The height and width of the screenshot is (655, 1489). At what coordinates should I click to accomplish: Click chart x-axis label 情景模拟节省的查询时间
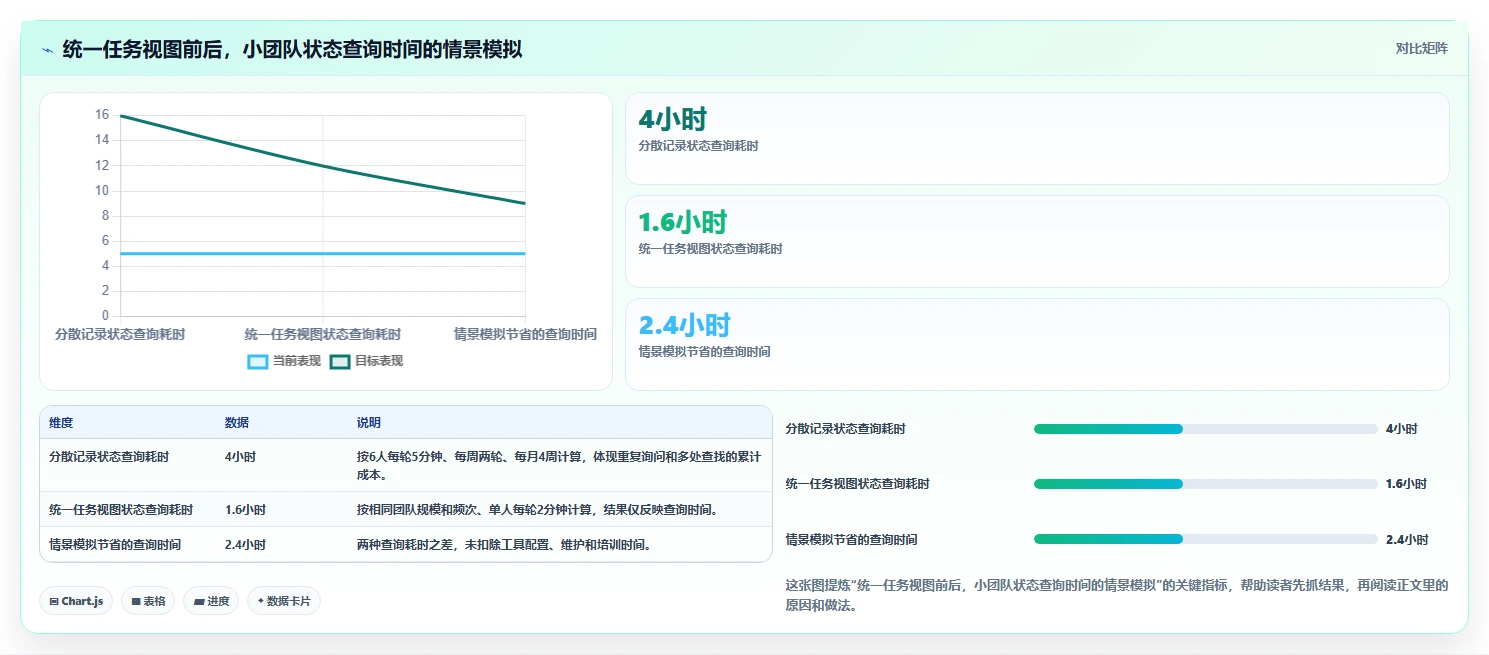click(525, 334)
